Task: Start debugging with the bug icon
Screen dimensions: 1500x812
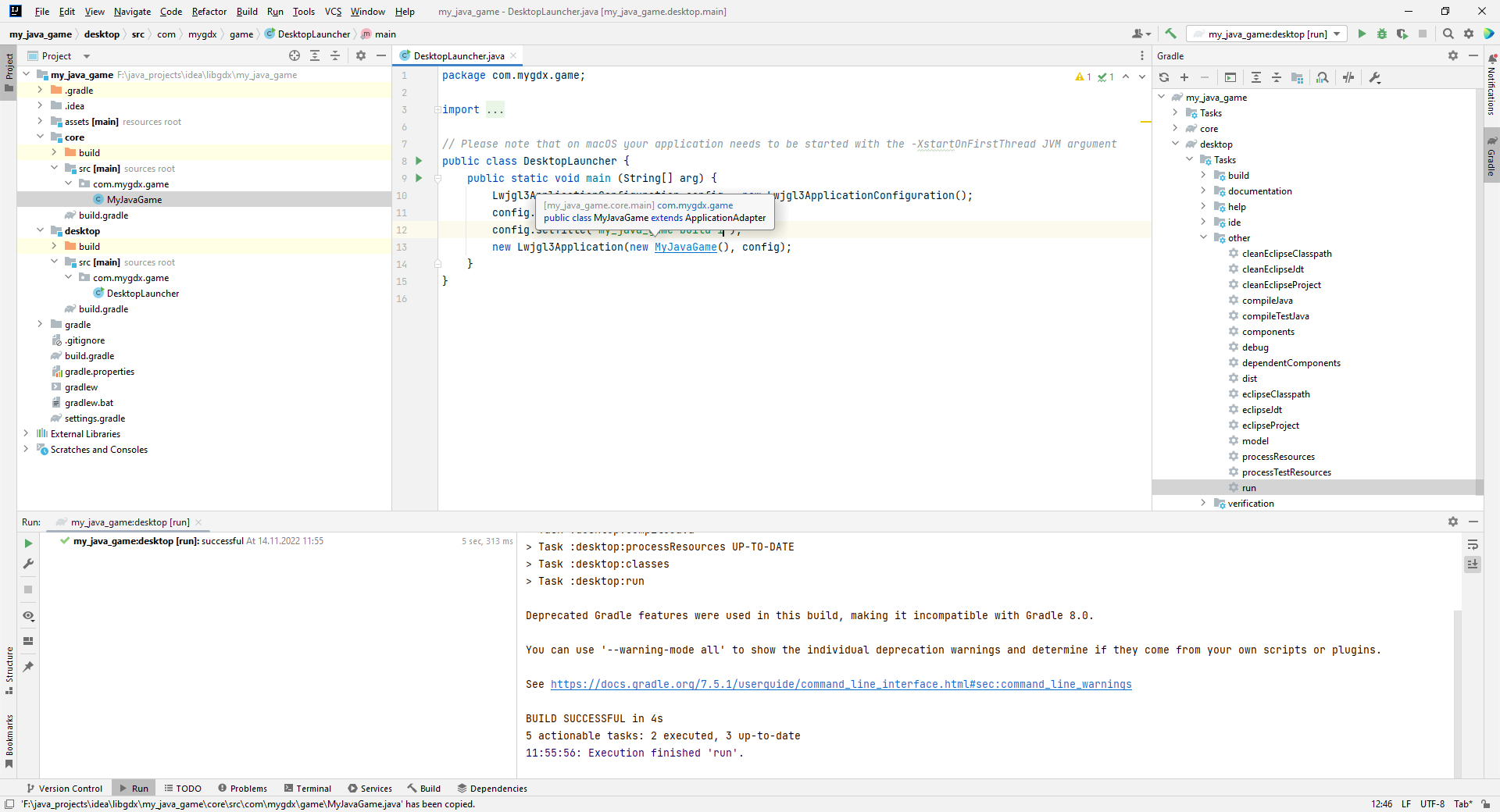Action: (1382, 34)
